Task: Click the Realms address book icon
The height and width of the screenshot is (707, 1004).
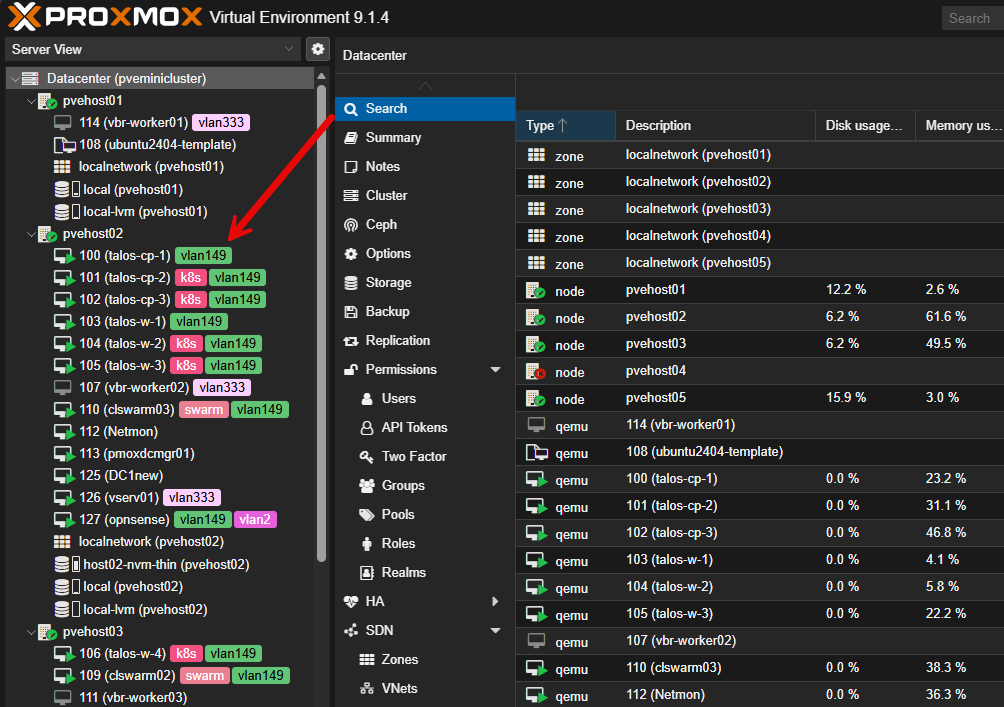Action: [367, 573]
